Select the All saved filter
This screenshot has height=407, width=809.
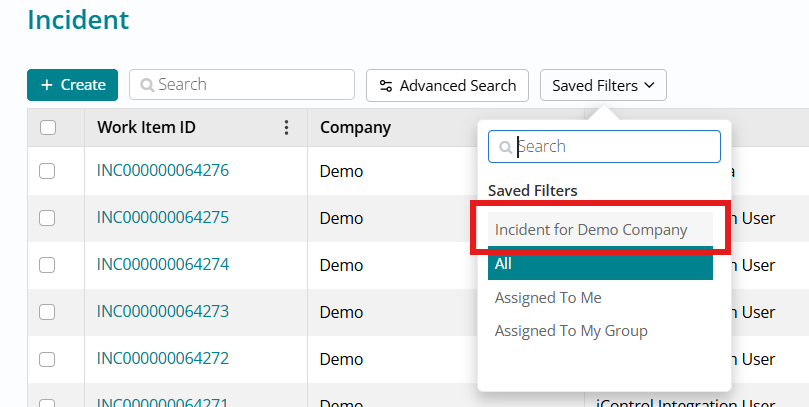(600, 264)
